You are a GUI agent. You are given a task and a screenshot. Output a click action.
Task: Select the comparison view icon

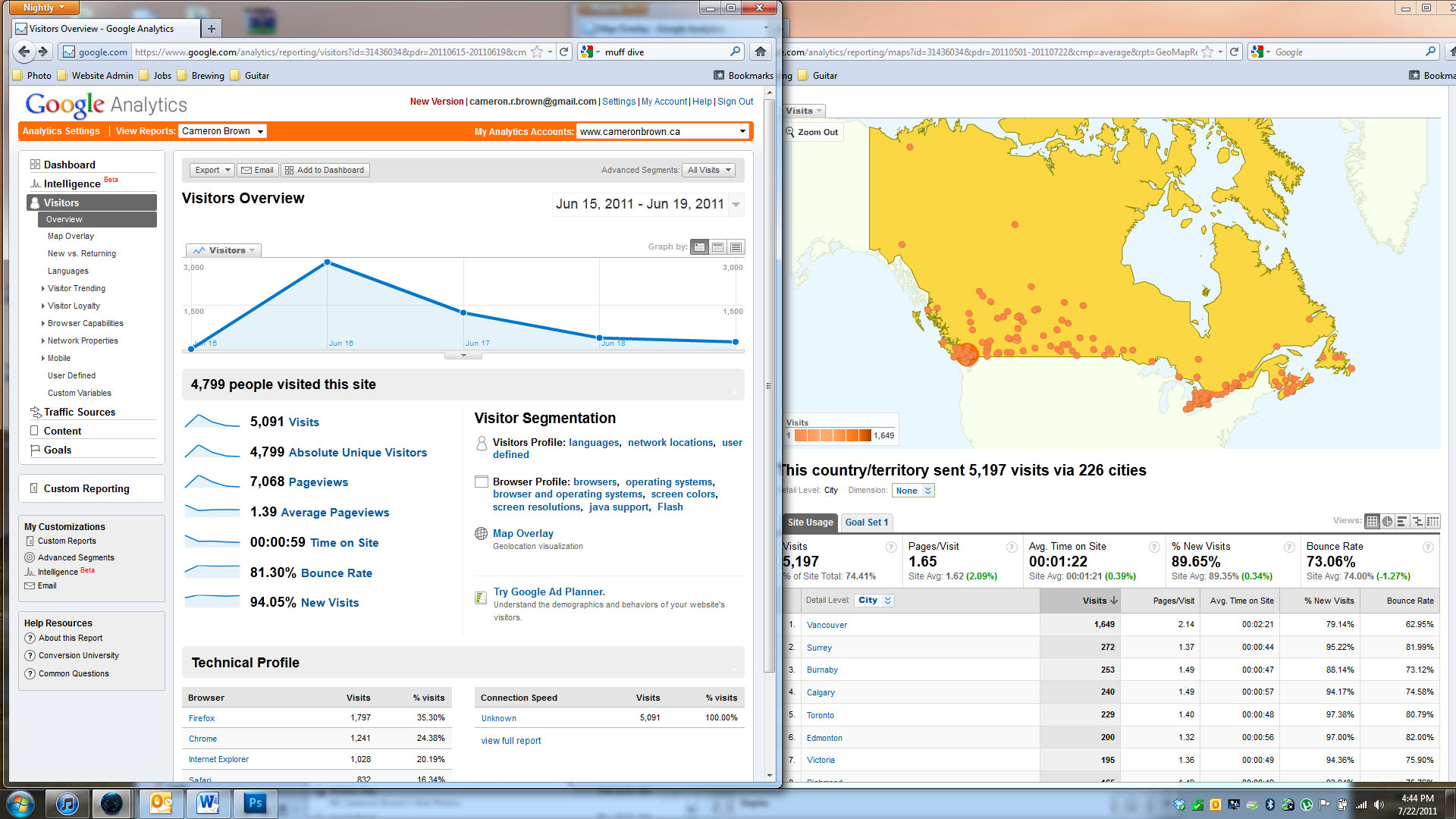point(1417,522)
